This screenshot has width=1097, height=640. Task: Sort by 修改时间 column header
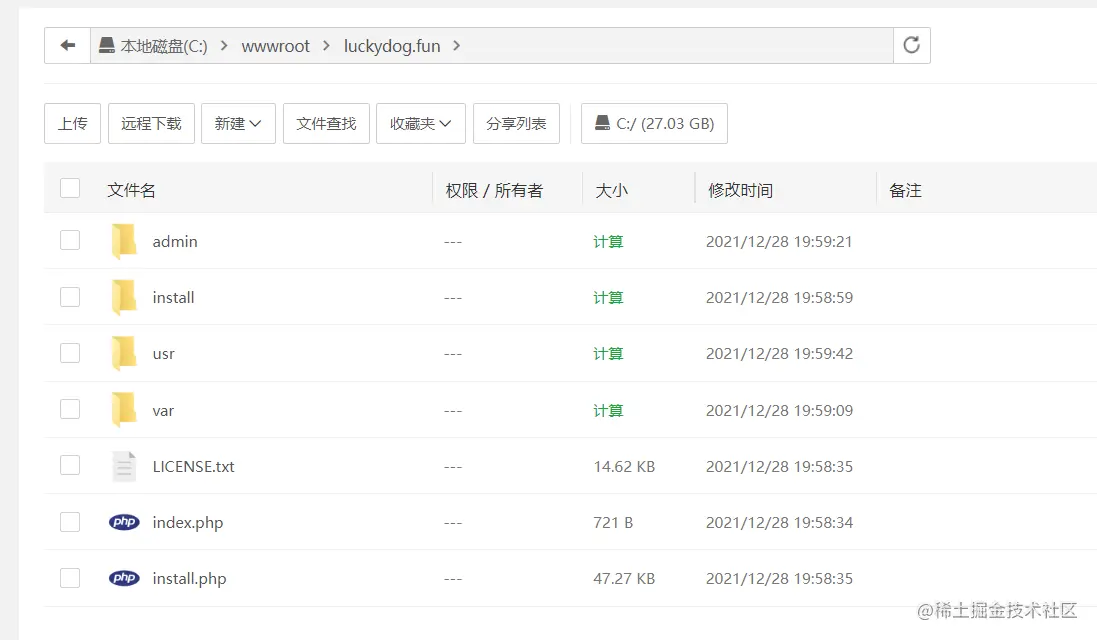point(740,190)
